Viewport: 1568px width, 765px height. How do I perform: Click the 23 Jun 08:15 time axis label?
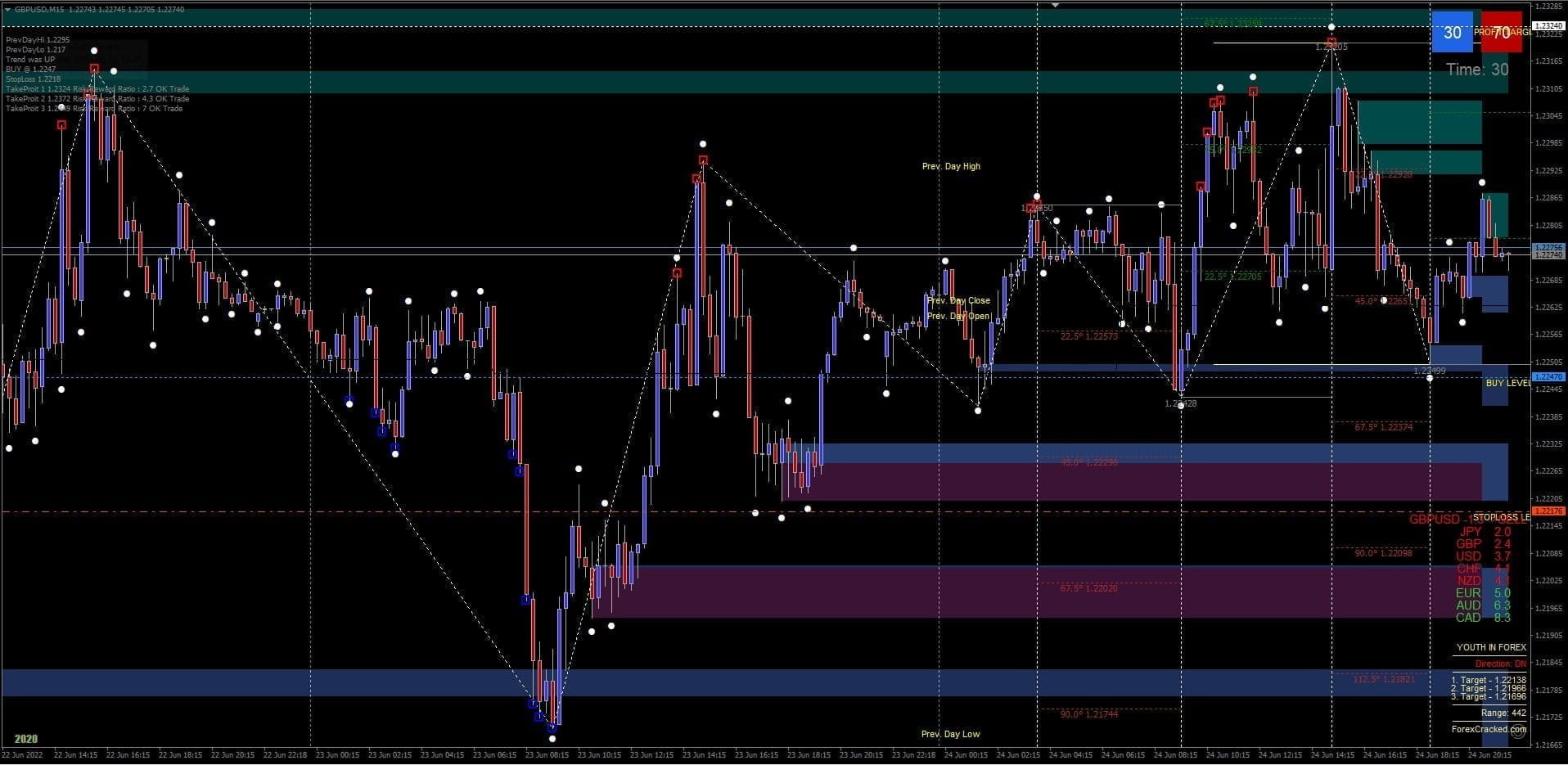pos(546,755)
